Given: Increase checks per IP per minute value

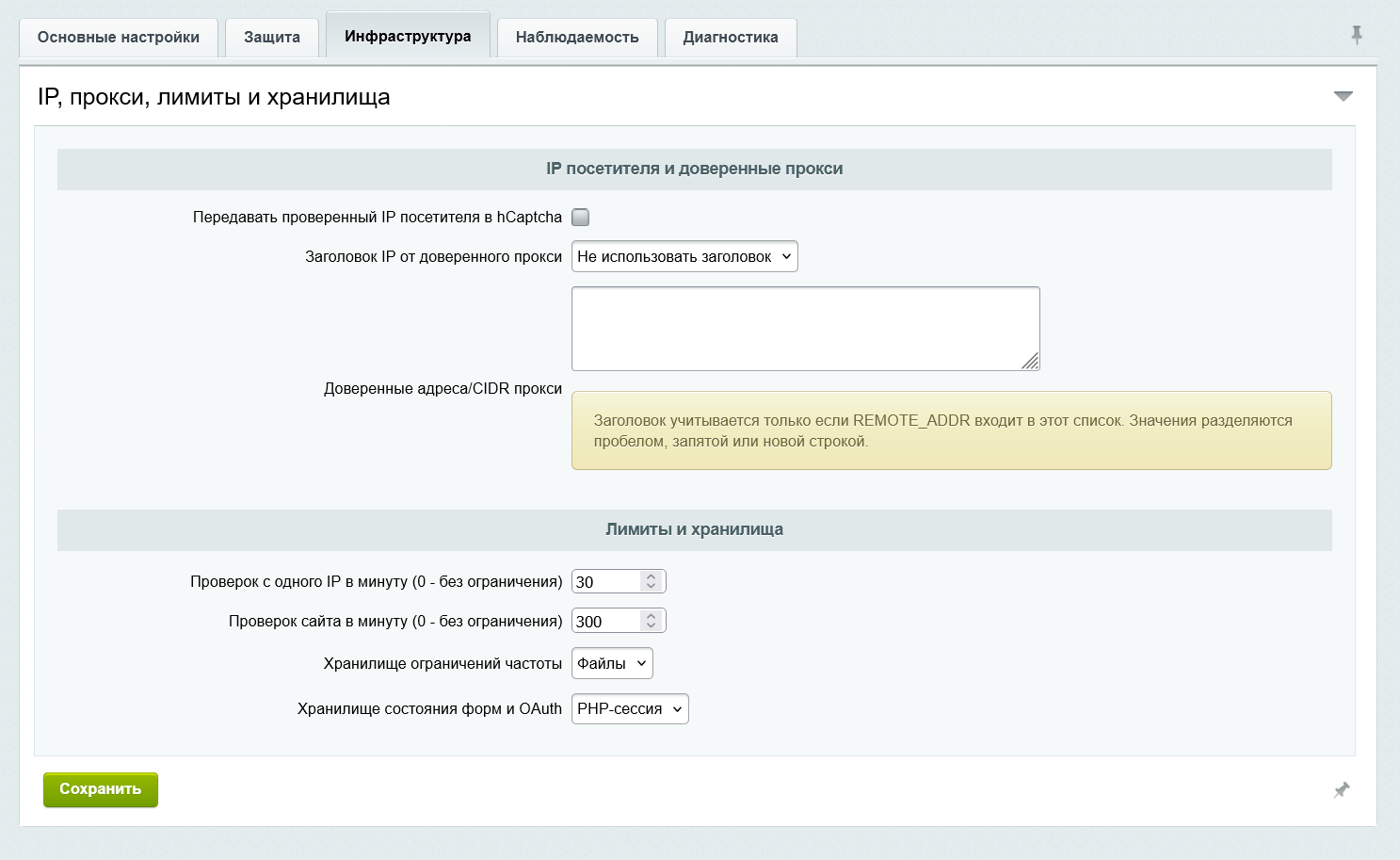Looking at the screenshot, I should pyautogui.click(x=651, y=576).
